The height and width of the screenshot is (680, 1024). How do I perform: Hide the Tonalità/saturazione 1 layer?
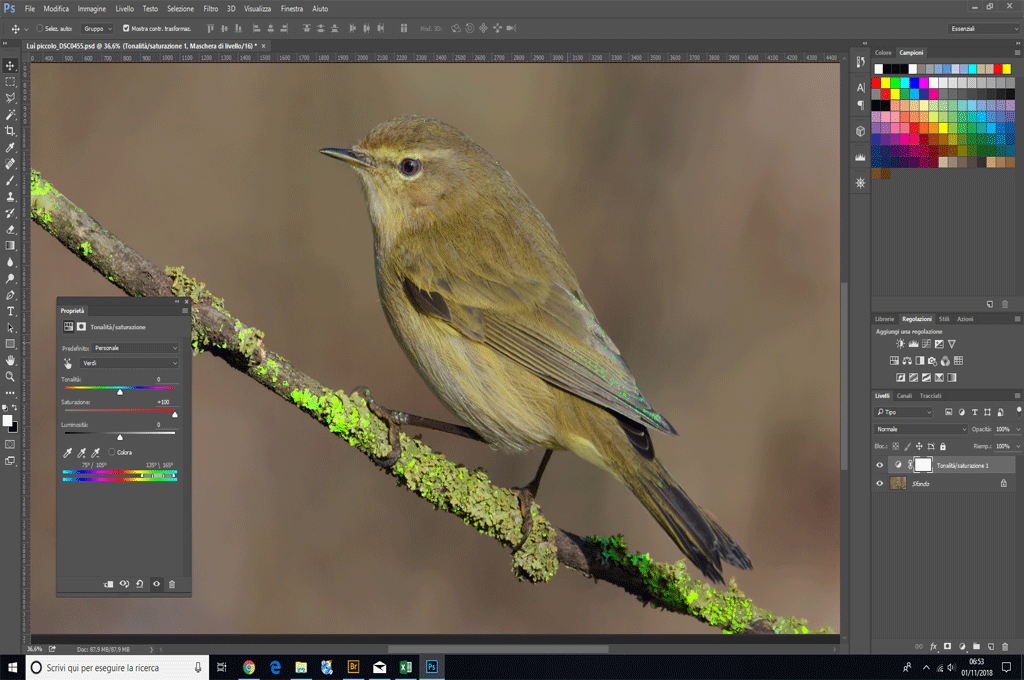[880, 465]
